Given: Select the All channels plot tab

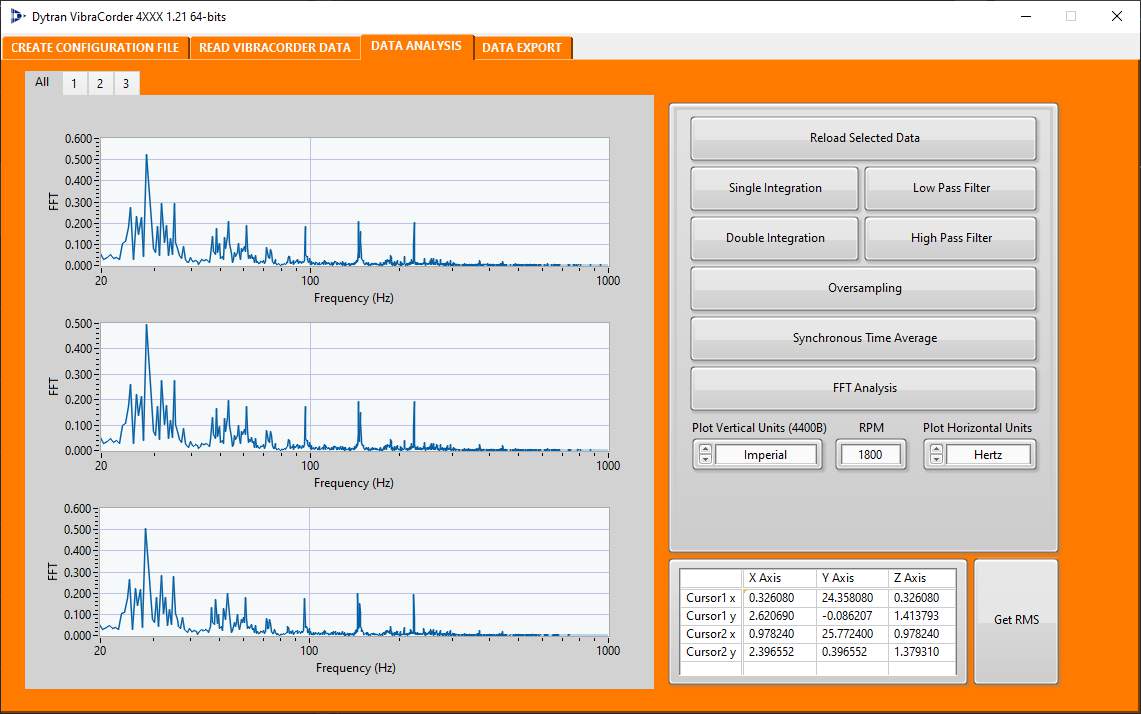Looking at the screenshot, I should tap(42, 83).
